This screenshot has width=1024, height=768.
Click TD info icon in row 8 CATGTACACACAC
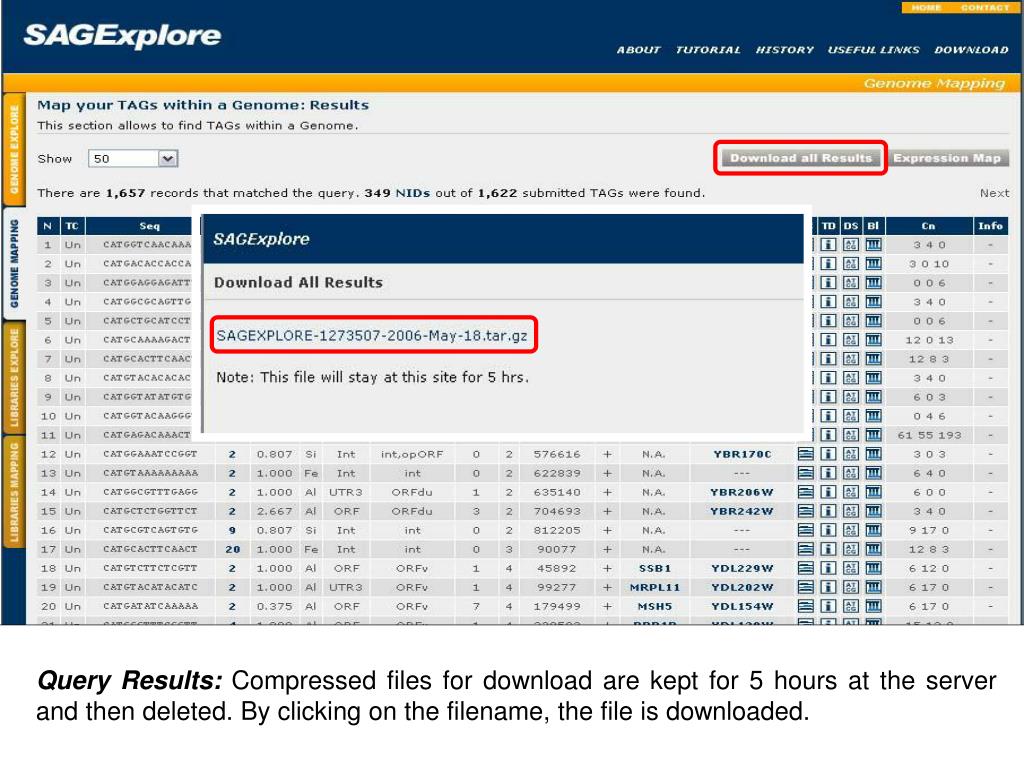(x=828, y=377)
